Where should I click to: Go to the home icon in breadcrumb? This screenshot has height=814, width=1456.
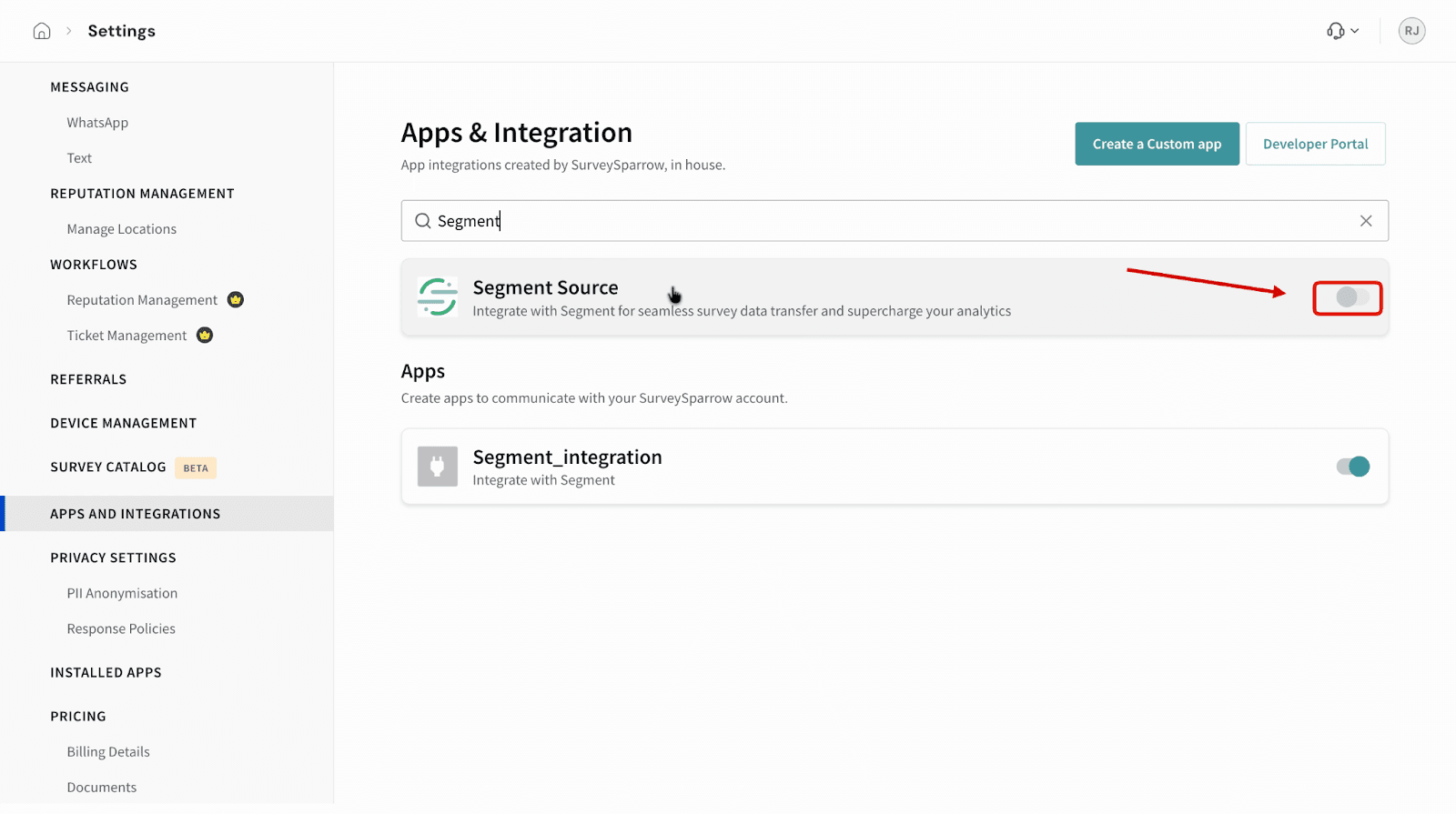pyautogui.click(x=42, y=31)
